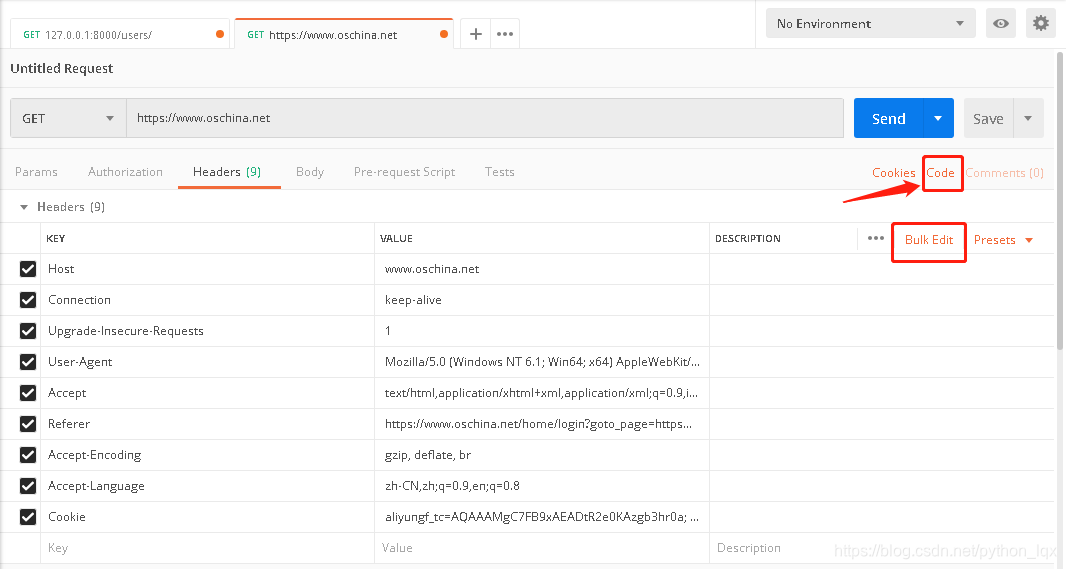Image resolution: width=1066 pixels, height=569 pixels.
Task: Click the Accept-Encoding key cell
Action: pos(207,455)
